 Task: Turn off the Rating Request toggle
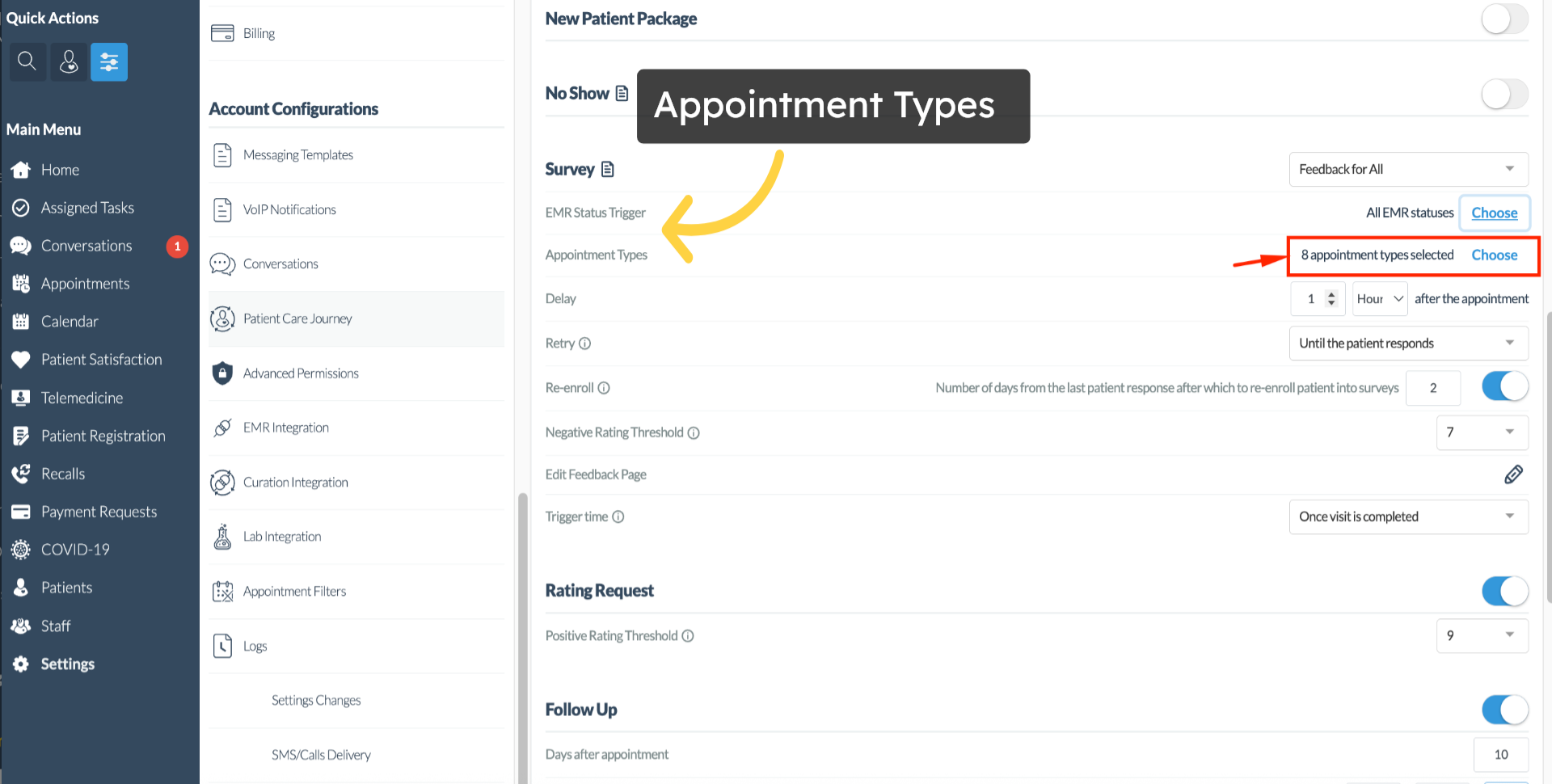tap(1504, 591)
